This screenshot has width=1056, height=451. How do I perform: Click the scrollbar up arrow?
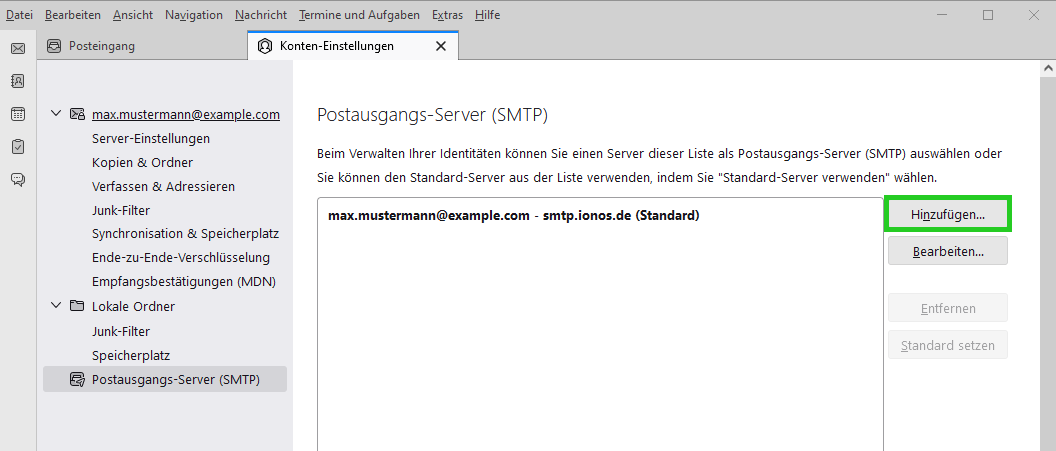click(1049, 69)
